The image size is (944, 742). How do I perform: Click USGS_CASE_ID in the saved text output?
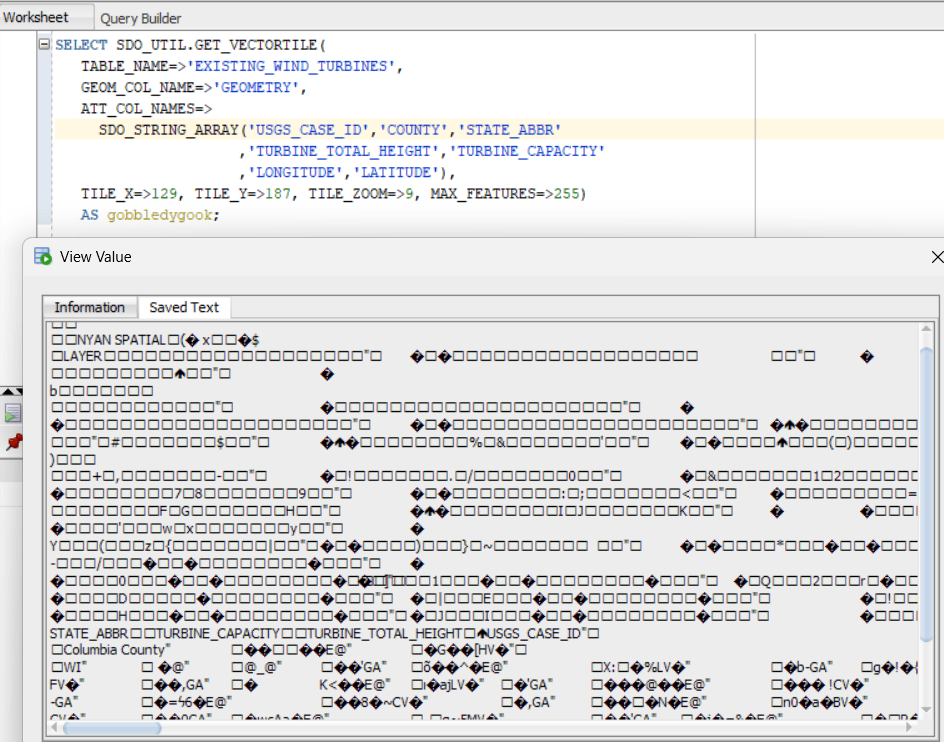[x=535, y=634]
